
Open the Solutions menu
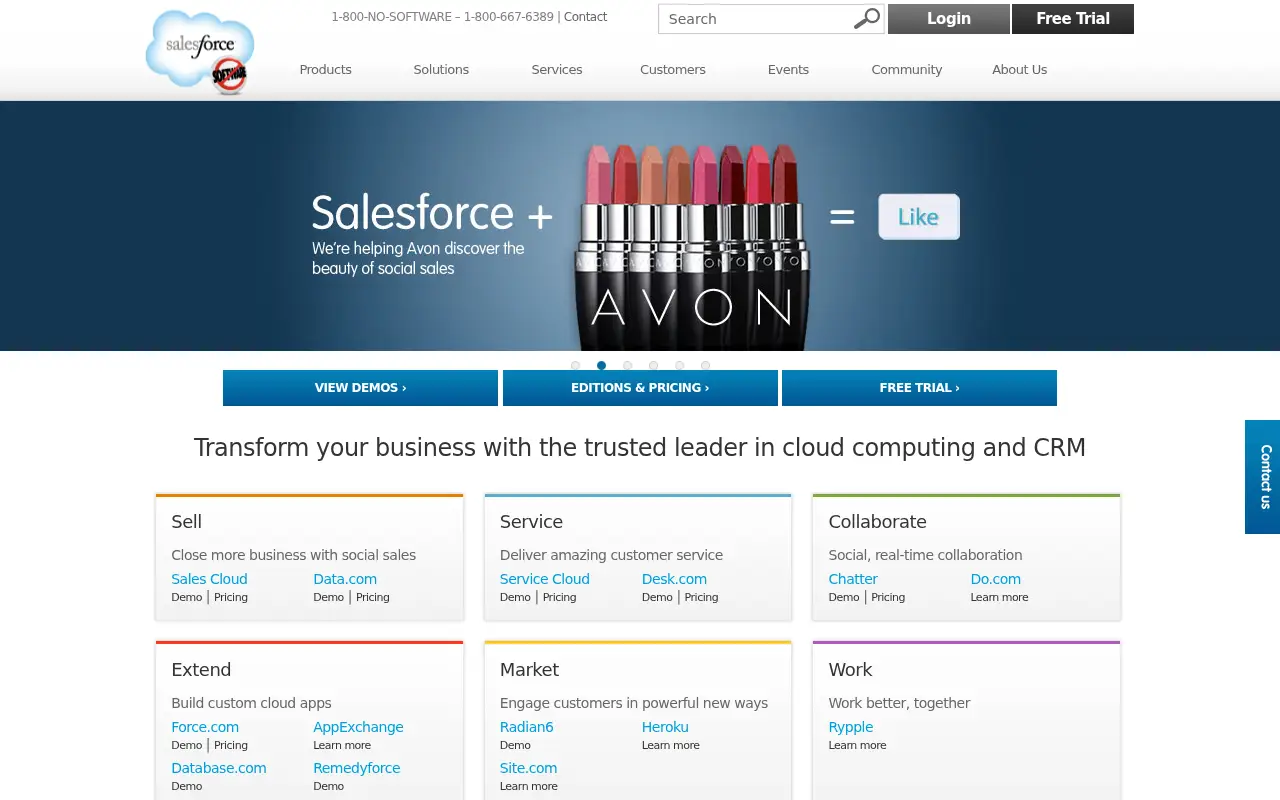[x=441, y=70]
